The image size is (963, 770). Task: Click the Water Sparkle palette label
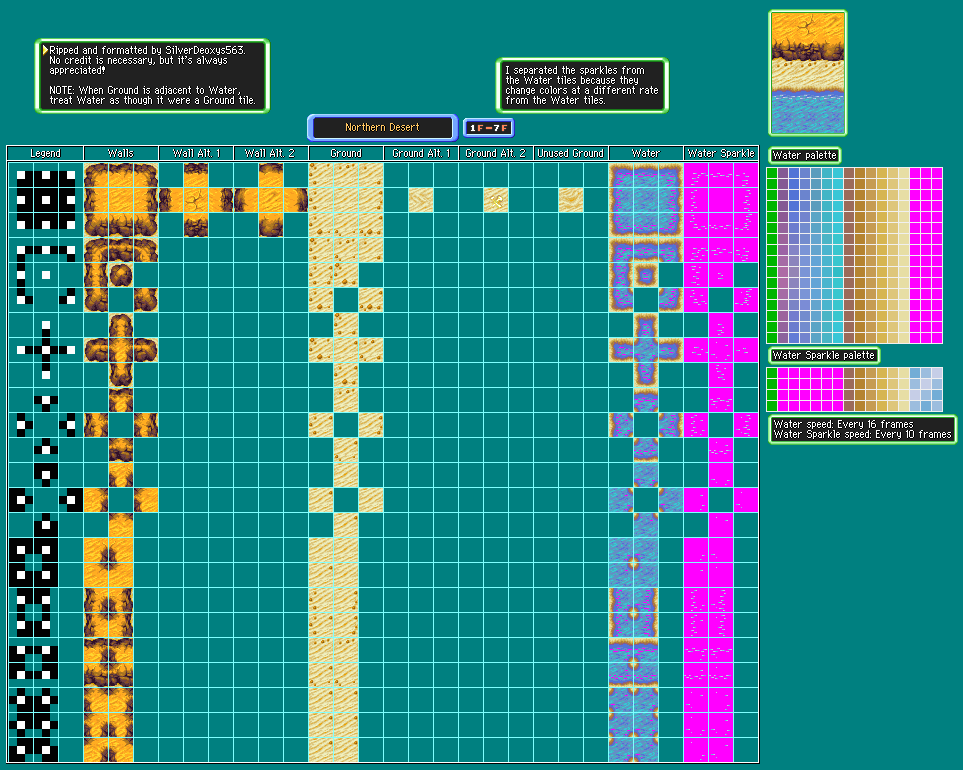click(824, 356)
